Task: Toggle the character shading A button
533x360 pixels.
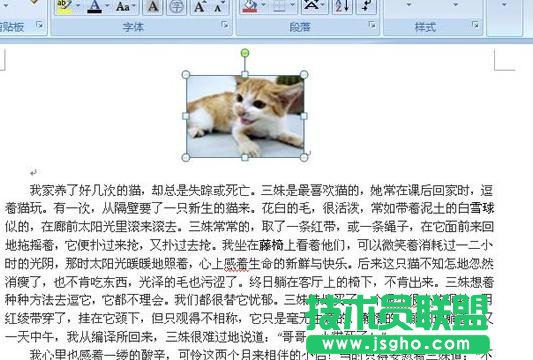Action: click(153, 7)
